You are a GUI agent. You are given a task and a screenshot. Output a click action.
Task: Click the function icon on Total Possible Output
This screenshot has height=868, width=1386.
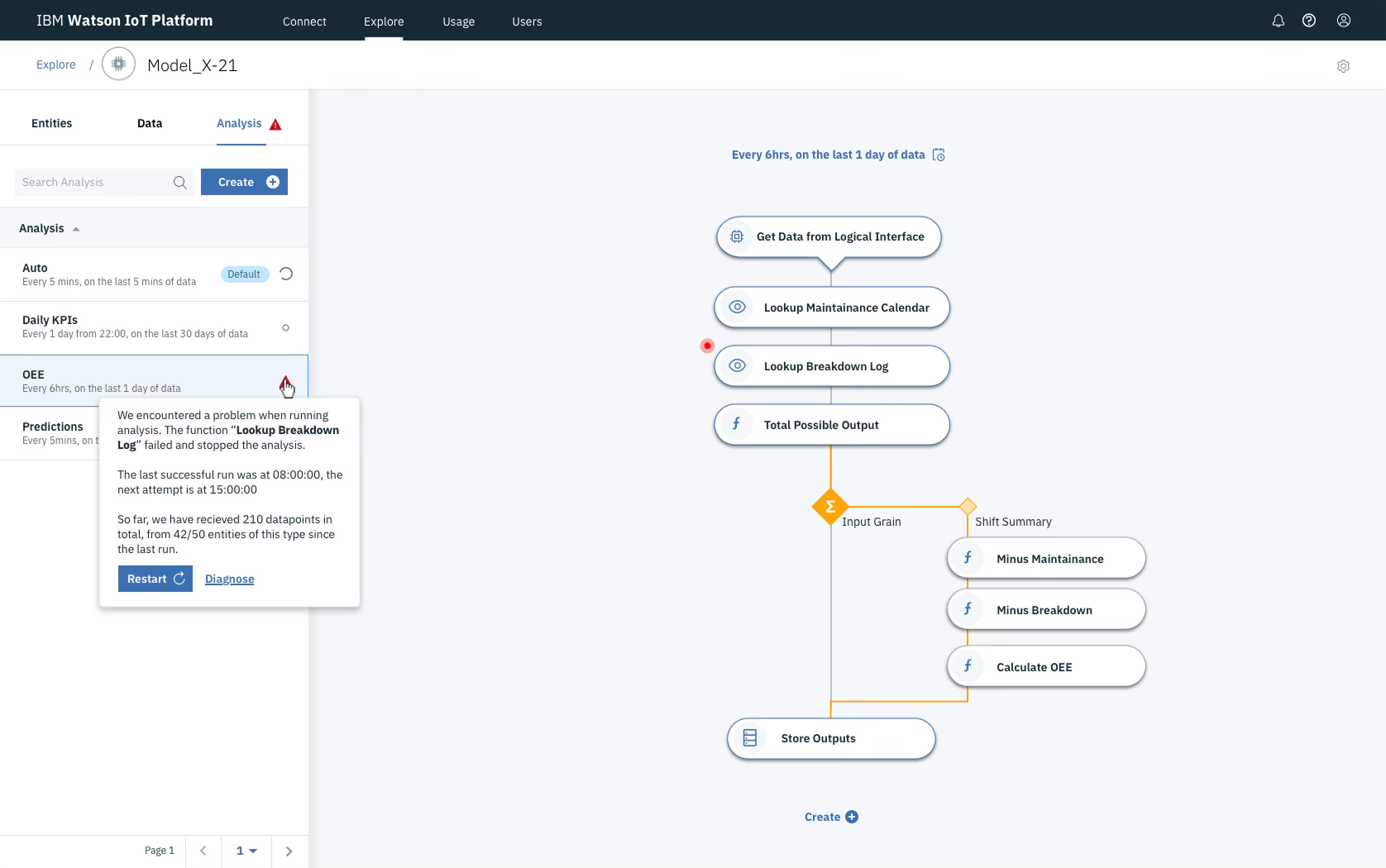[737, 424]
